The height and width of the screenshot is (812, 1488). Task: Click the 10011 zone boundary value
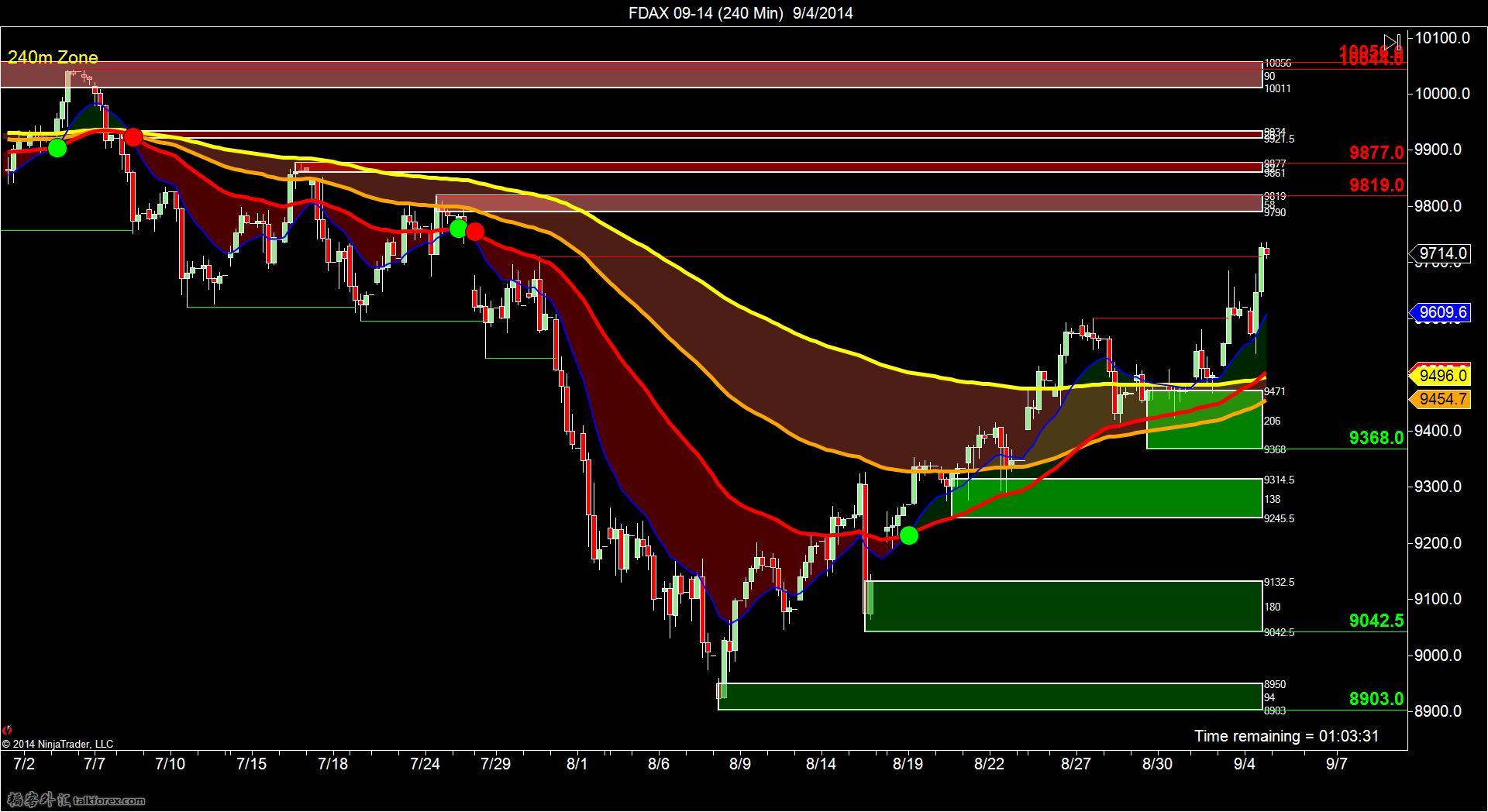pyautogui.click(x=1277, y=89)
